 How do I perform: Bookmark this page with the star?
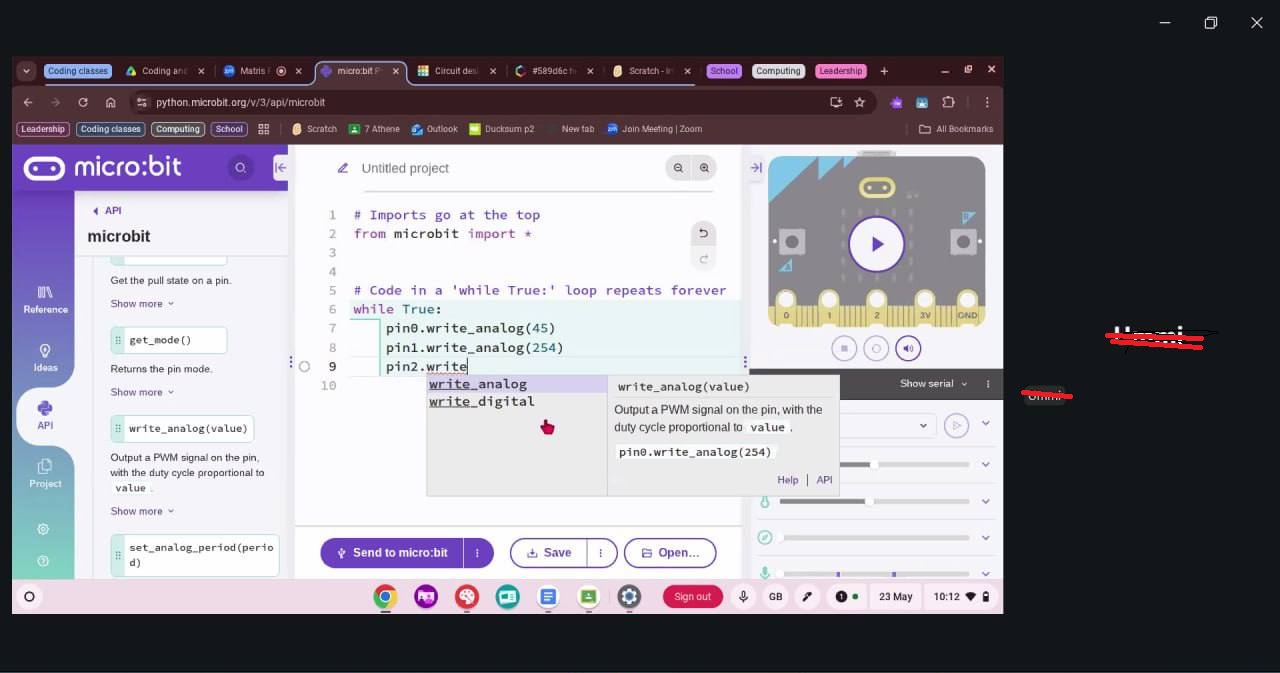[859, 102]
